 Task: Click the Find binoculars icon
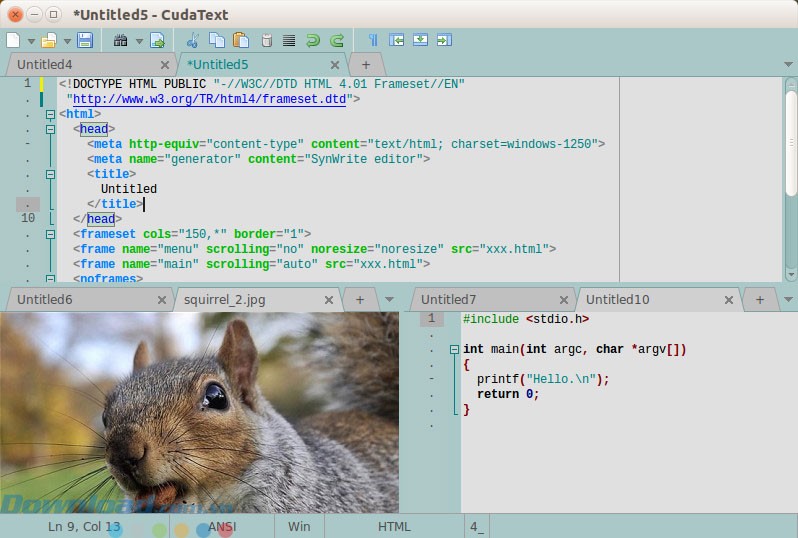[x=121, y=41]
